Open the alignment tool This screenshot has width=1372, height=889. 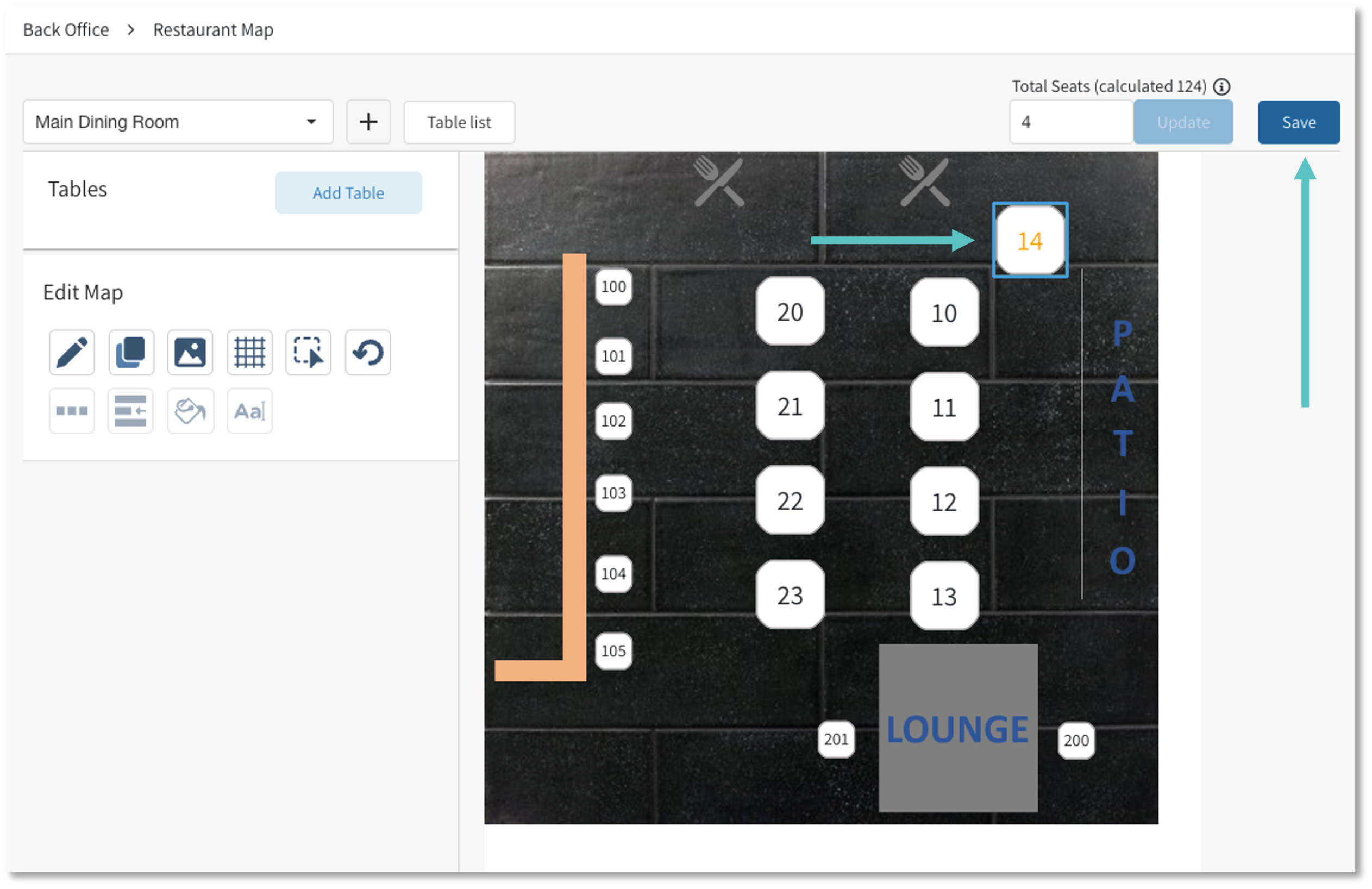130,410
